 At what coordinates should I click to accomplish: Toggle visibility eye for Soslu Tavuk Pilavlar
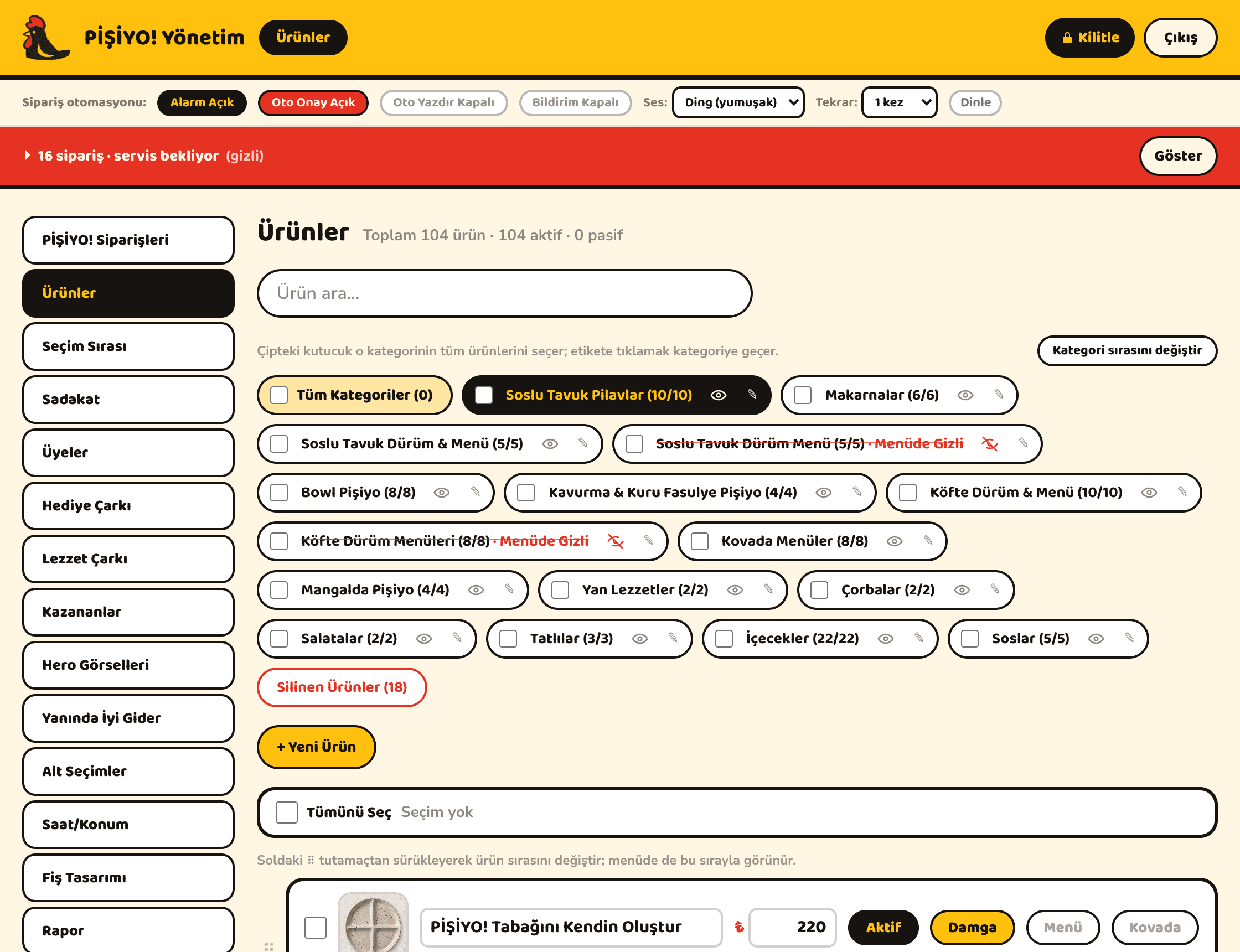(x=718, y=395)
